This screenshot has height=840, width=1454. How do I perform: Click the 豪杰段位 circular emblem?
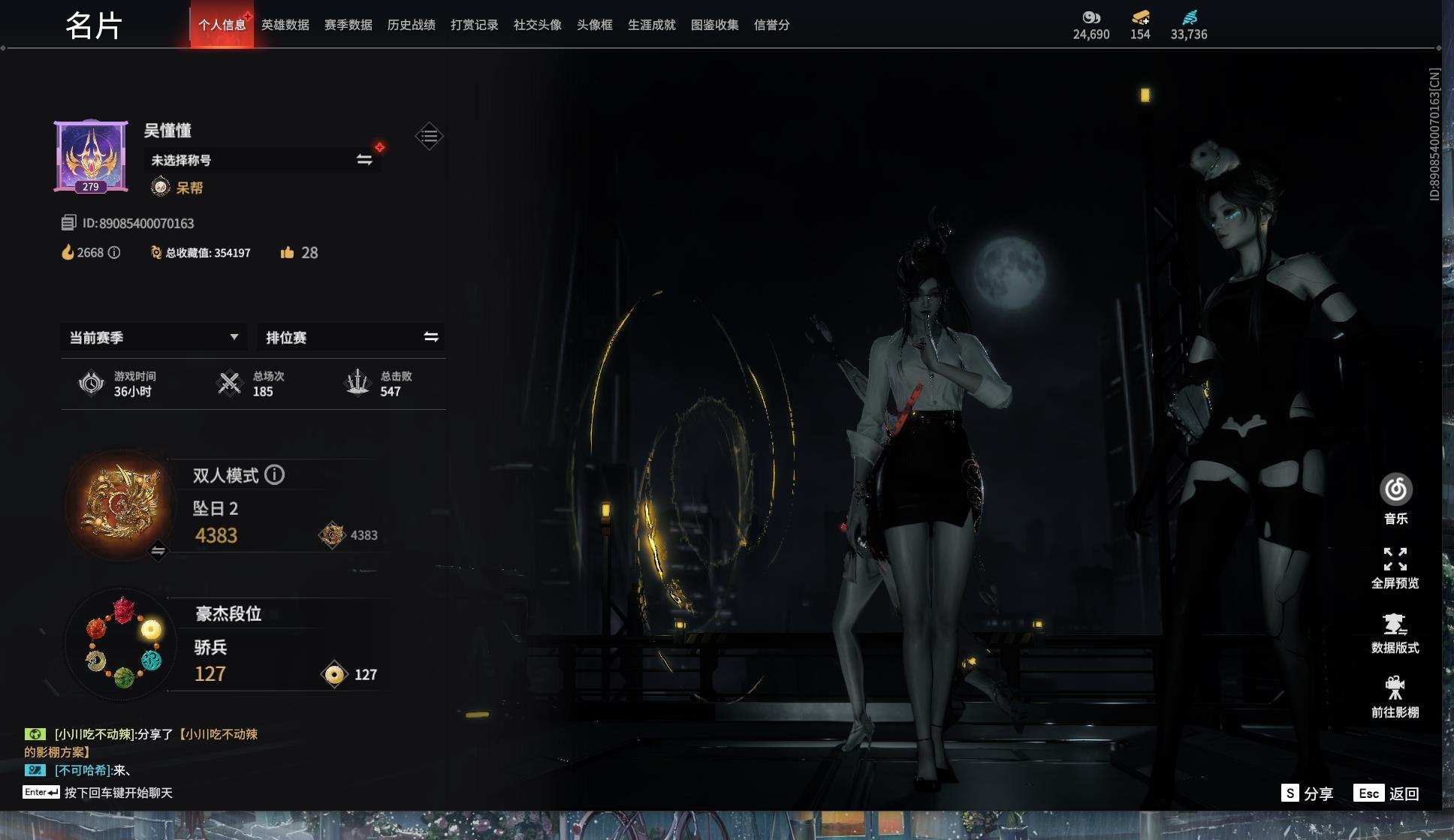tap(122, 643)
